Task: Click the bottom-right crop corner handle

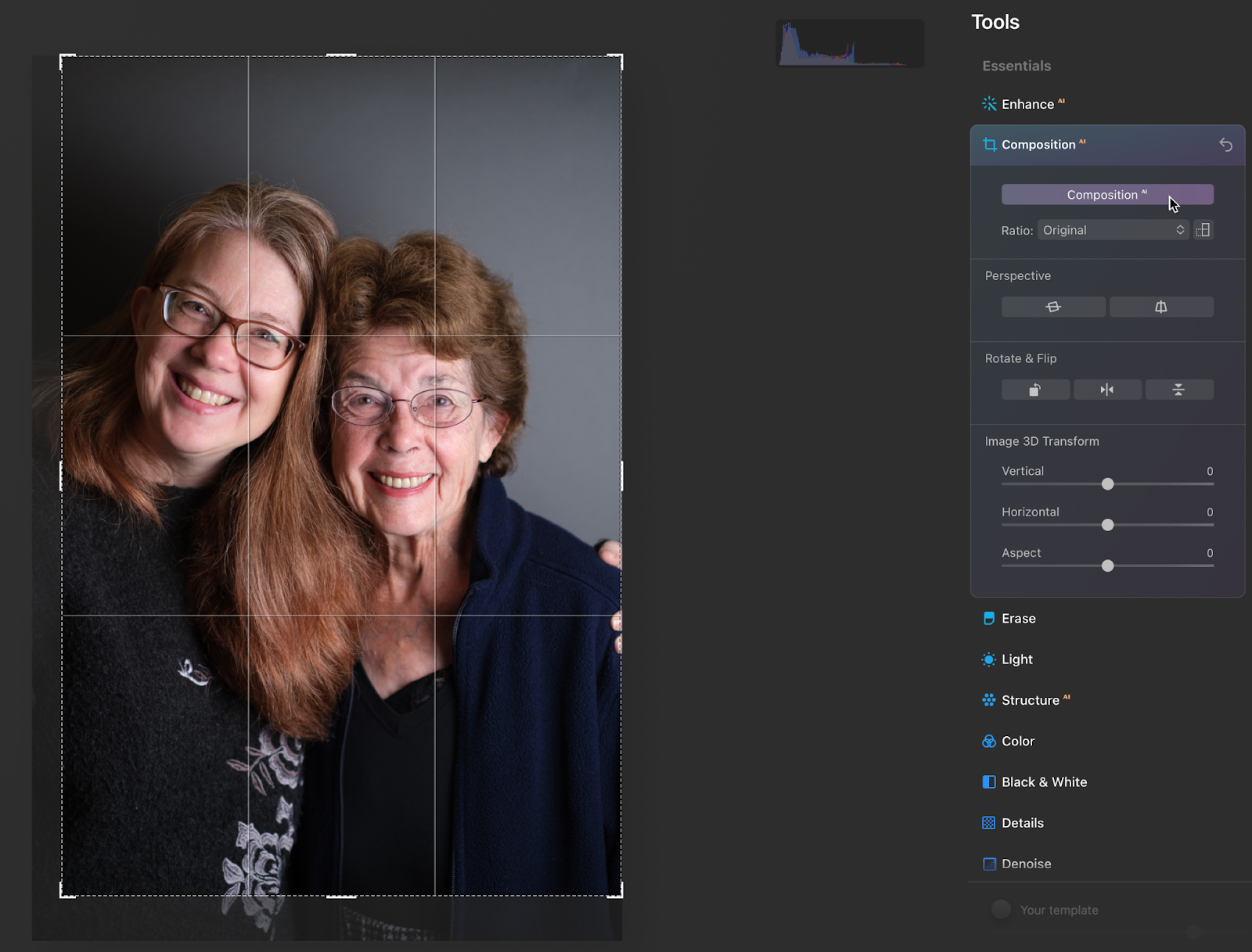Action: 621,895
